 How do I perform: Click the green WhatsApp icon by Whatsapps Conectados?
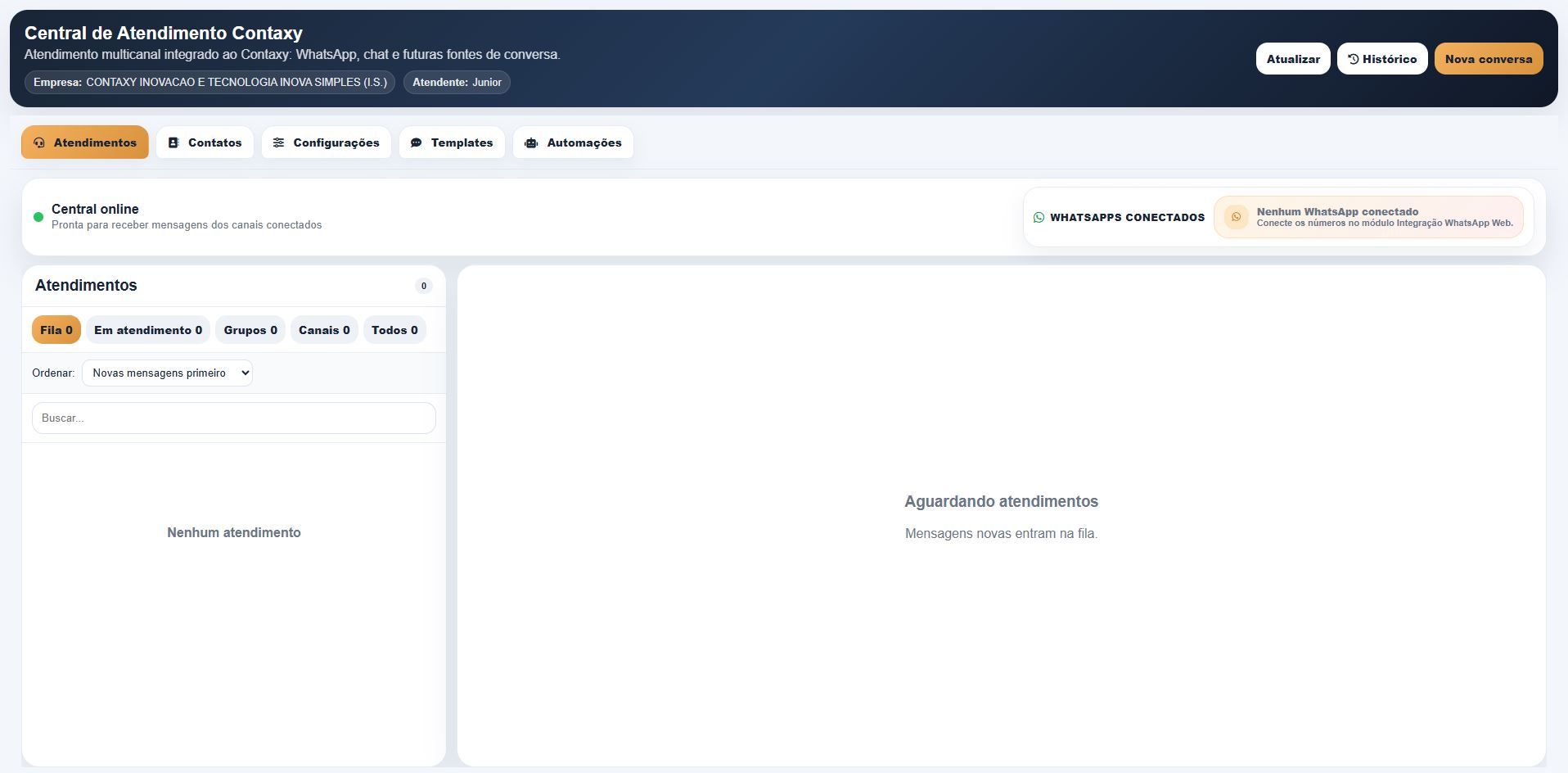coord(1039,217)
